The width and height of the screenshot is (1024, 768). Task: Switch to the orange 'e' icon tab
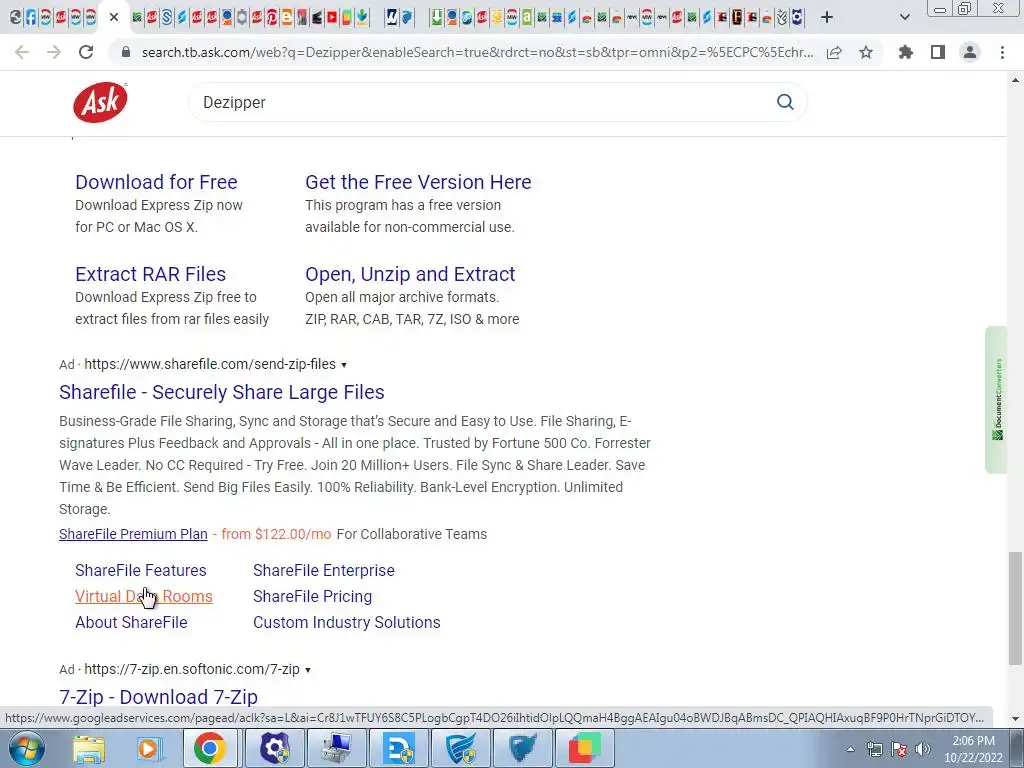(x=287, y=17)
